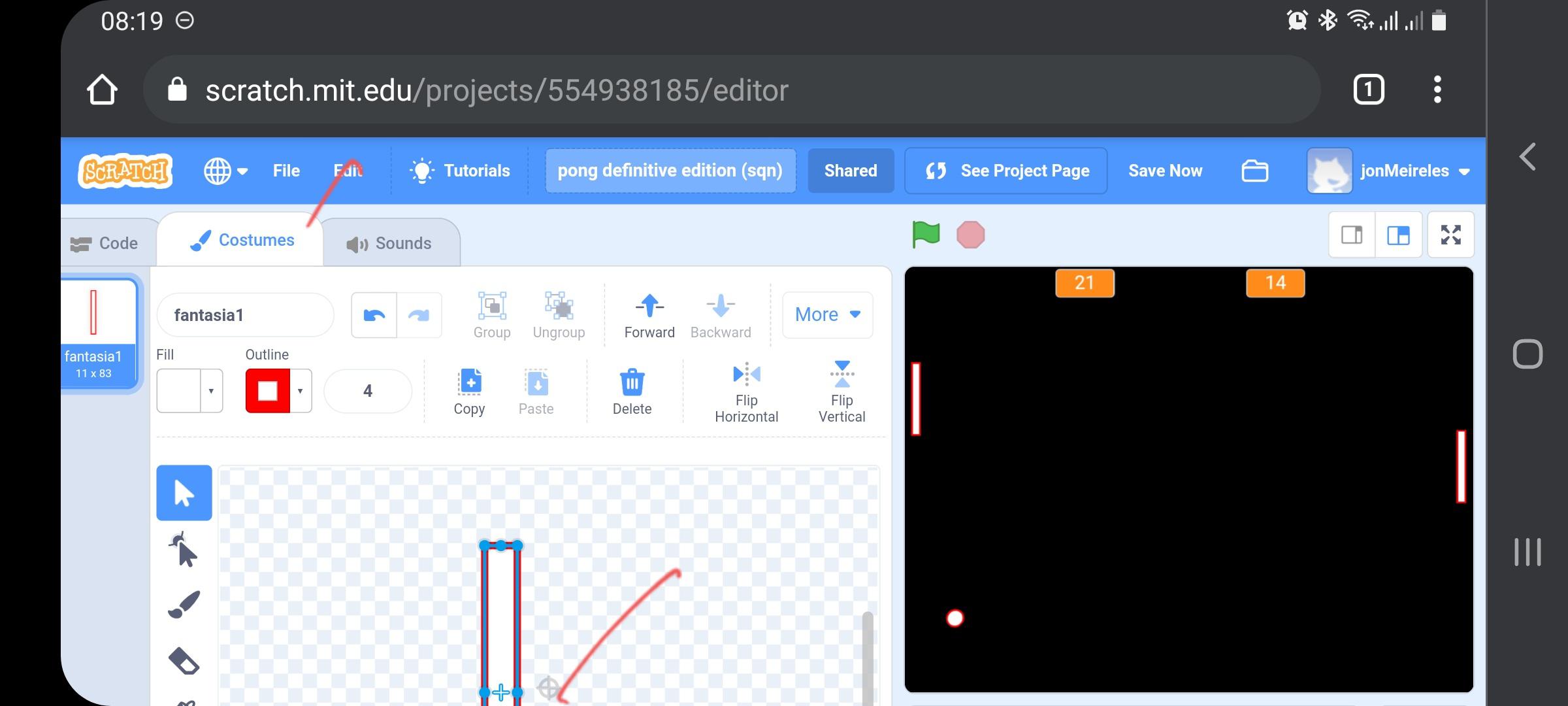Choose the Eraser tool
1568x706 pixels.
point(184,660)
